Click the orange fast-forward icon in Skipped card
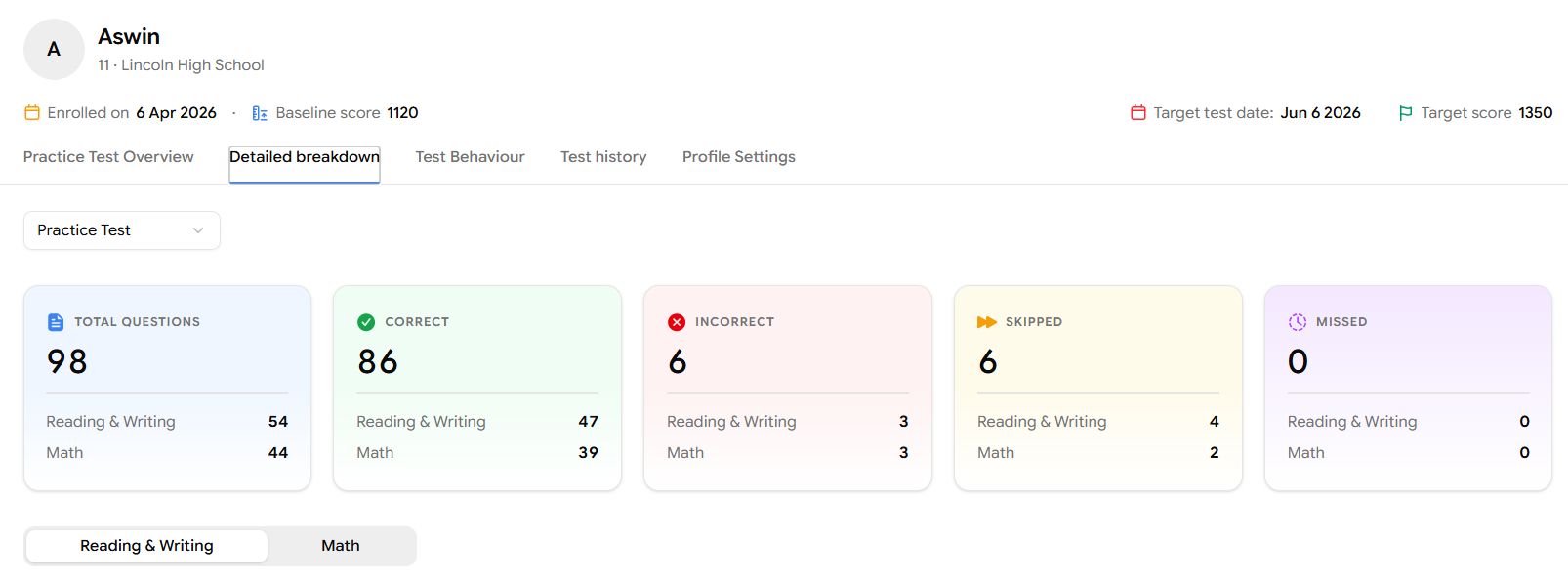The height and width of the screenshot is (583, 1568). (987, 322)
